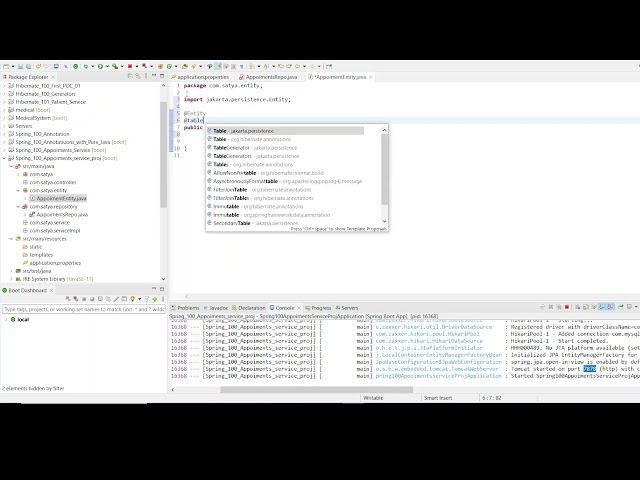Choose Table - jakarta.persistence proposal
The width and height of the screenshot is (640, 480).
pos(285,131)
